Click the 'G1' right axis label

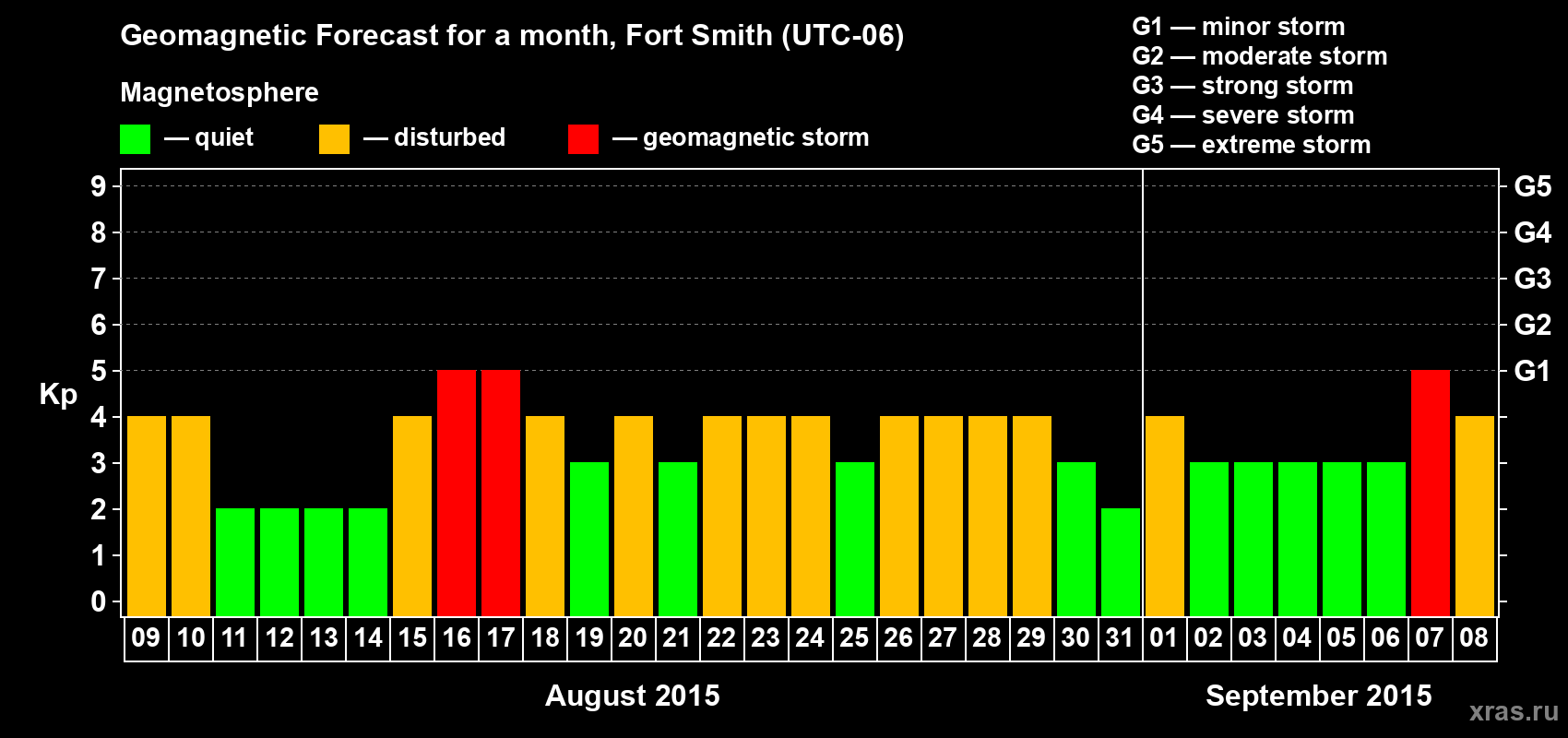pyautogui.click(x=1532, y=371)
